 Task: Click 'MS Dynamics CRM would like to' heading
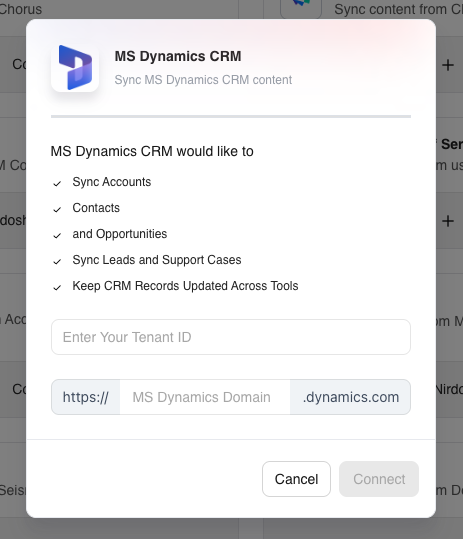[152, 151]
